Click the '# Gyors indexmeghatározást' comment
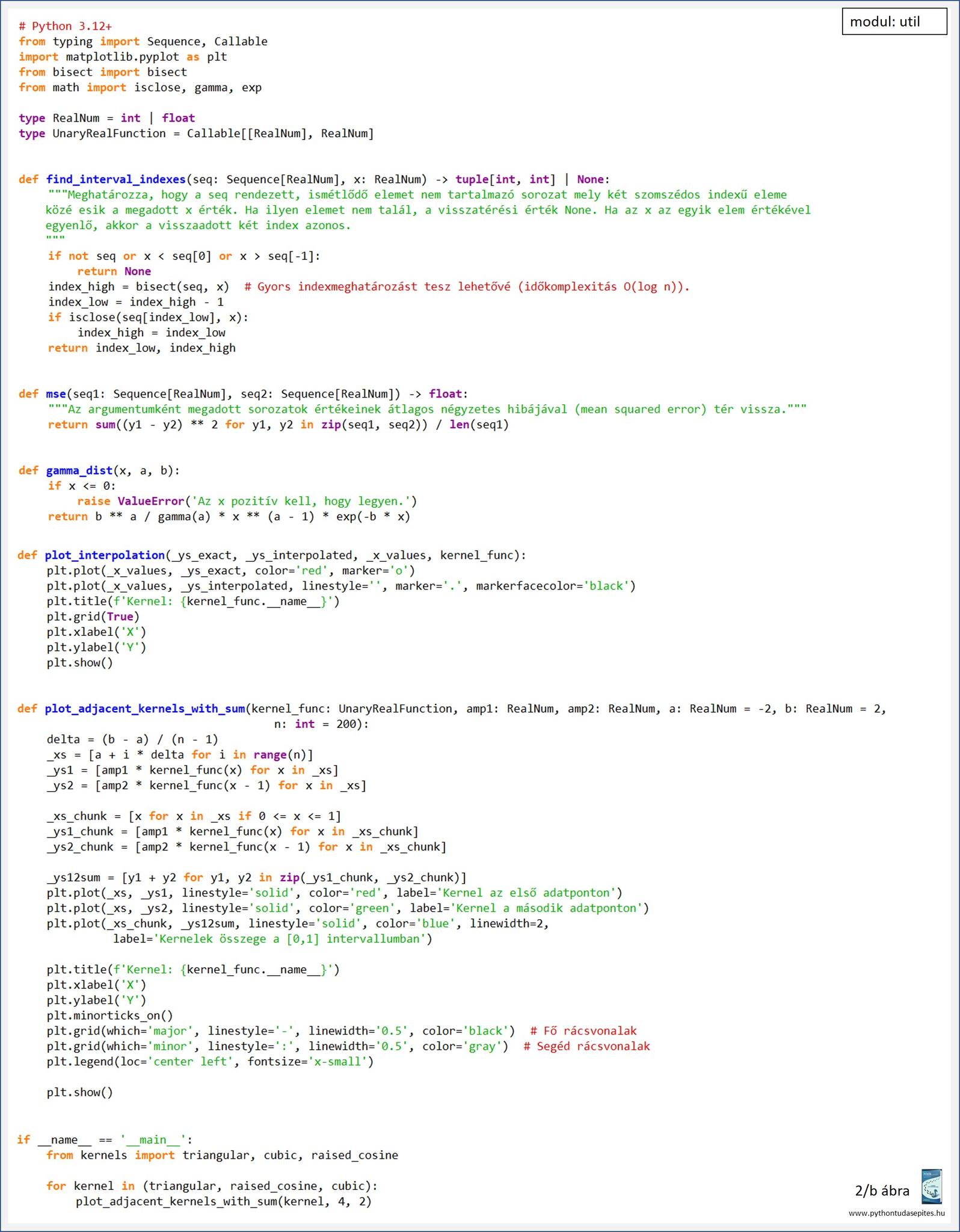This screenshot has width=960, height=1232. tap(467, 287)
